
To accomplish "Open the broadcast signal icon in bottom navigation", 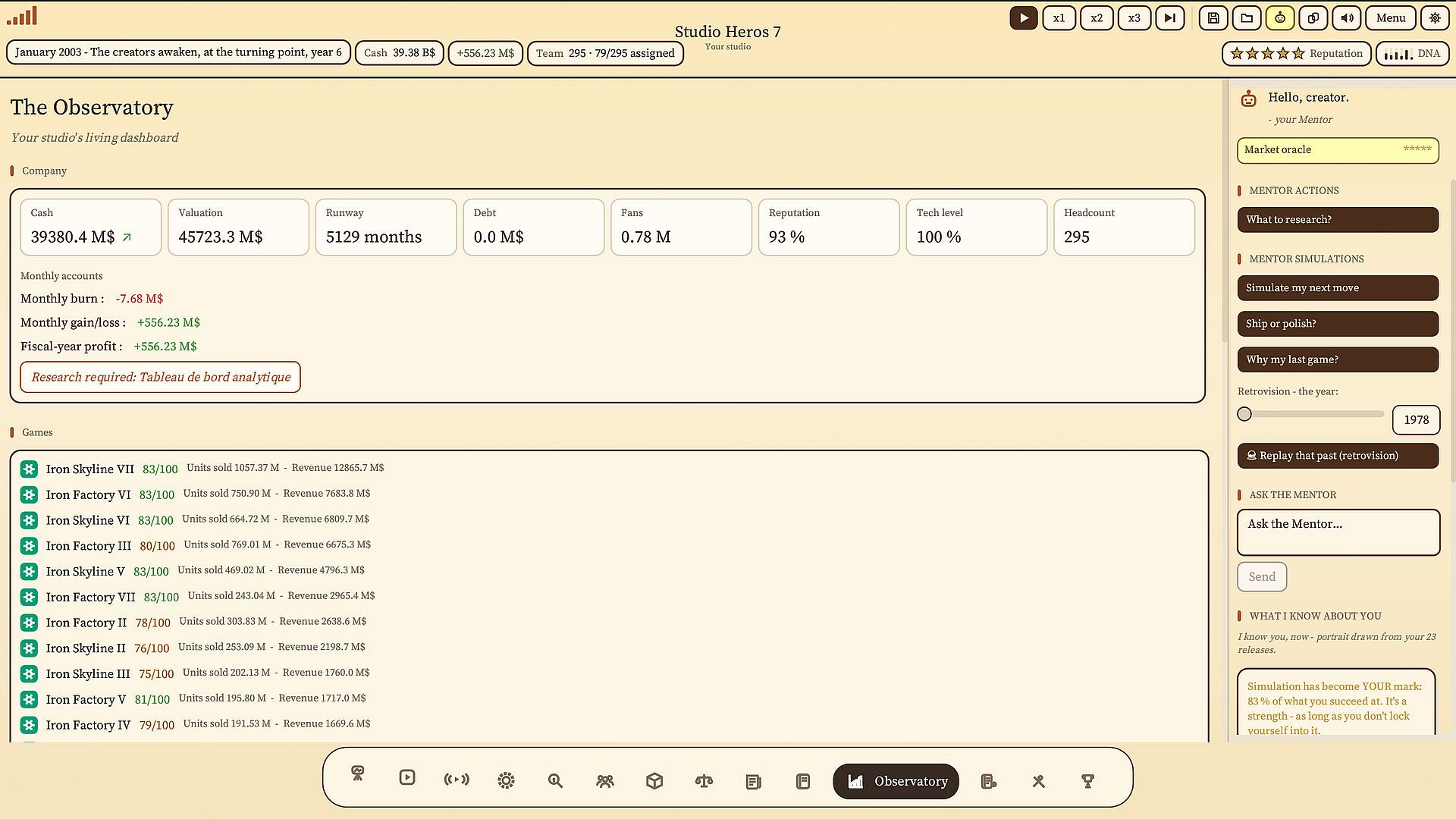I will (457, 780).
